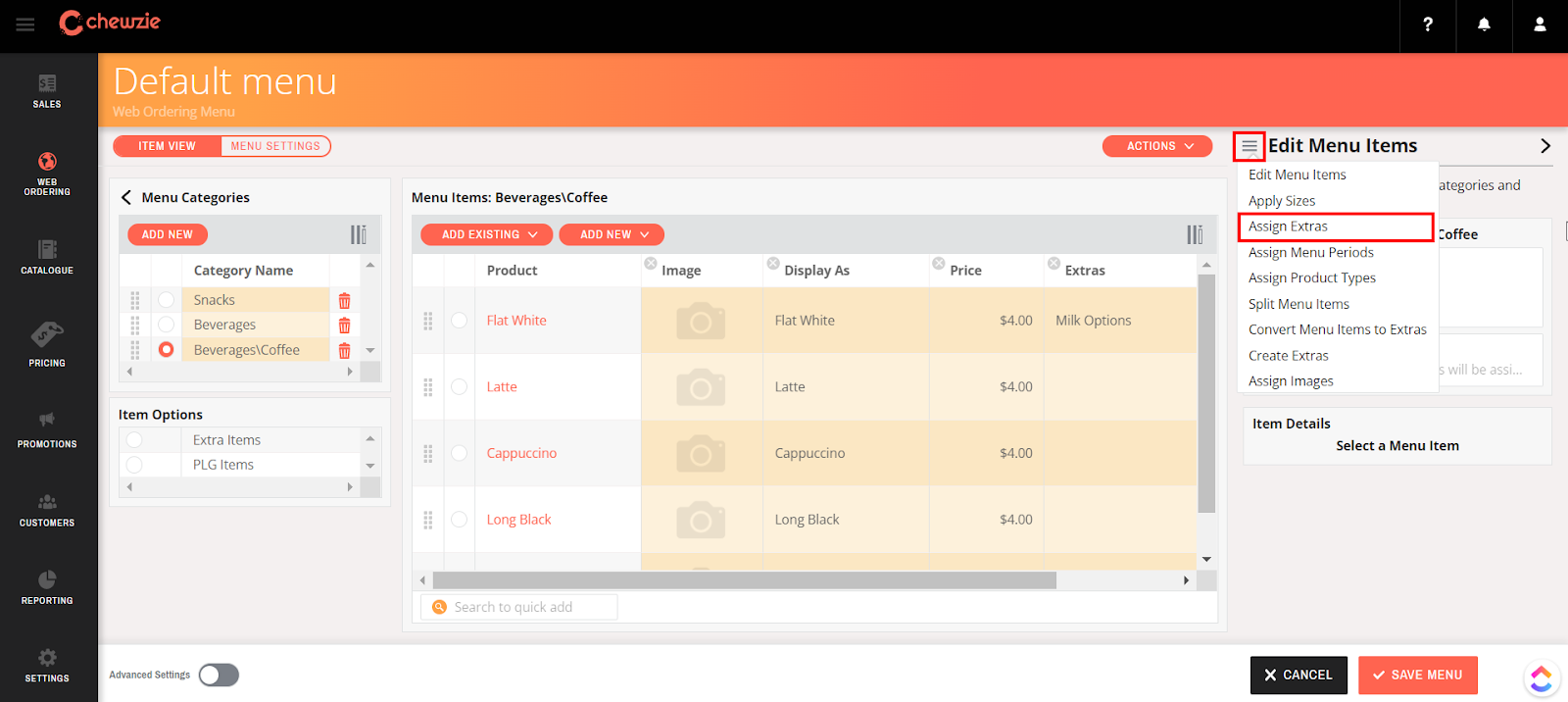The width and height of the screenshot is (1568, 702).
Task: Grab the Flat White row drag handle
Action: [x=428, y=321]
